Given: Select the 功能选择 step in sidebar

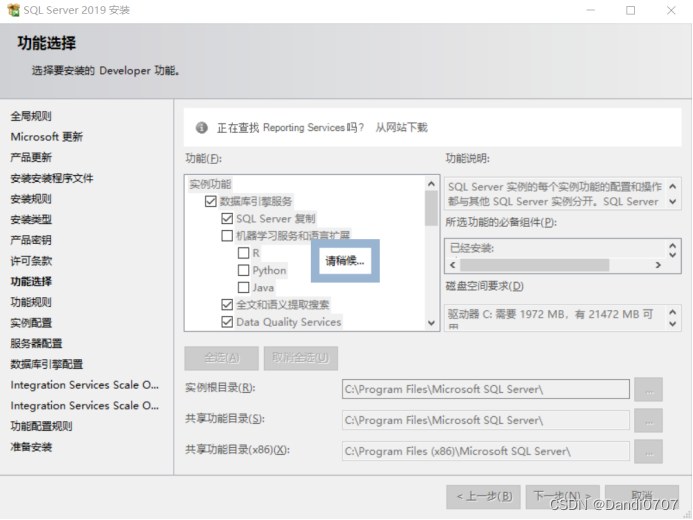Looking at the screenshot, I should click(x=31, y=281).
